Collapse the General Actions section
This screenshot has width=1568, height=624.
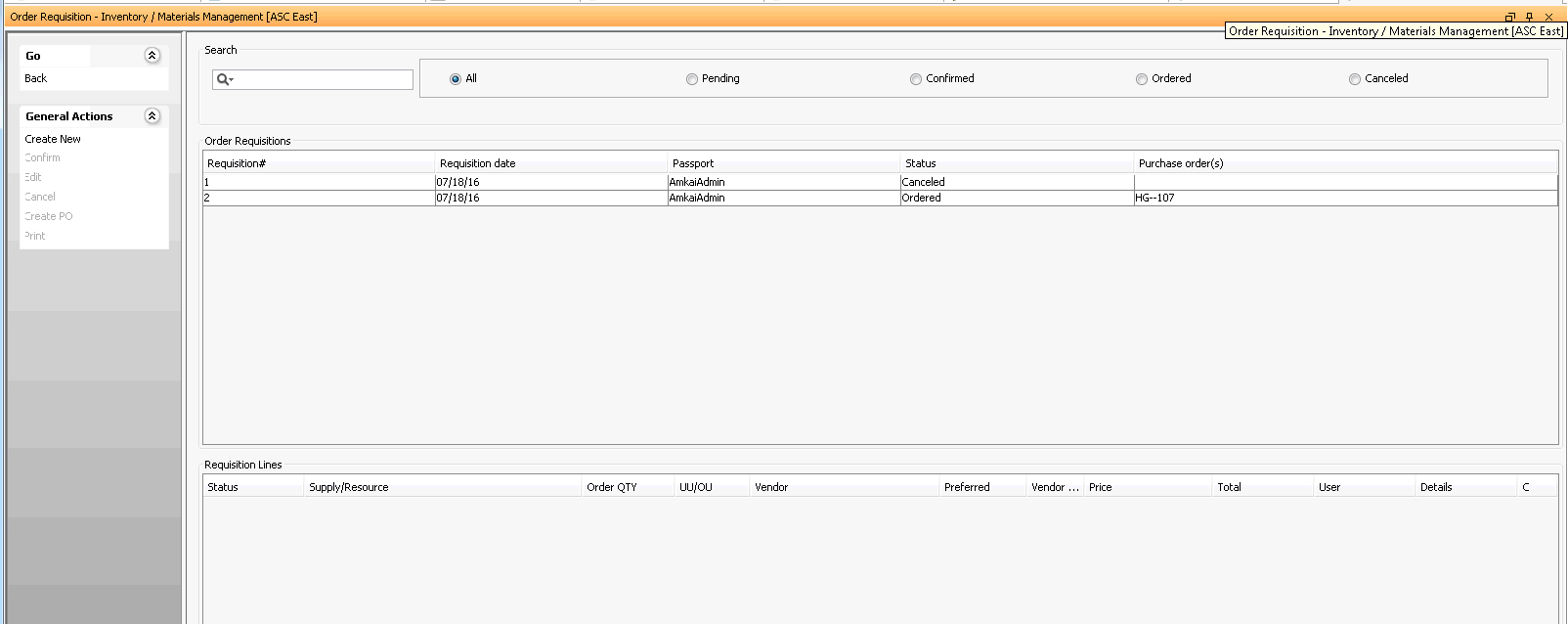point(152,116)
